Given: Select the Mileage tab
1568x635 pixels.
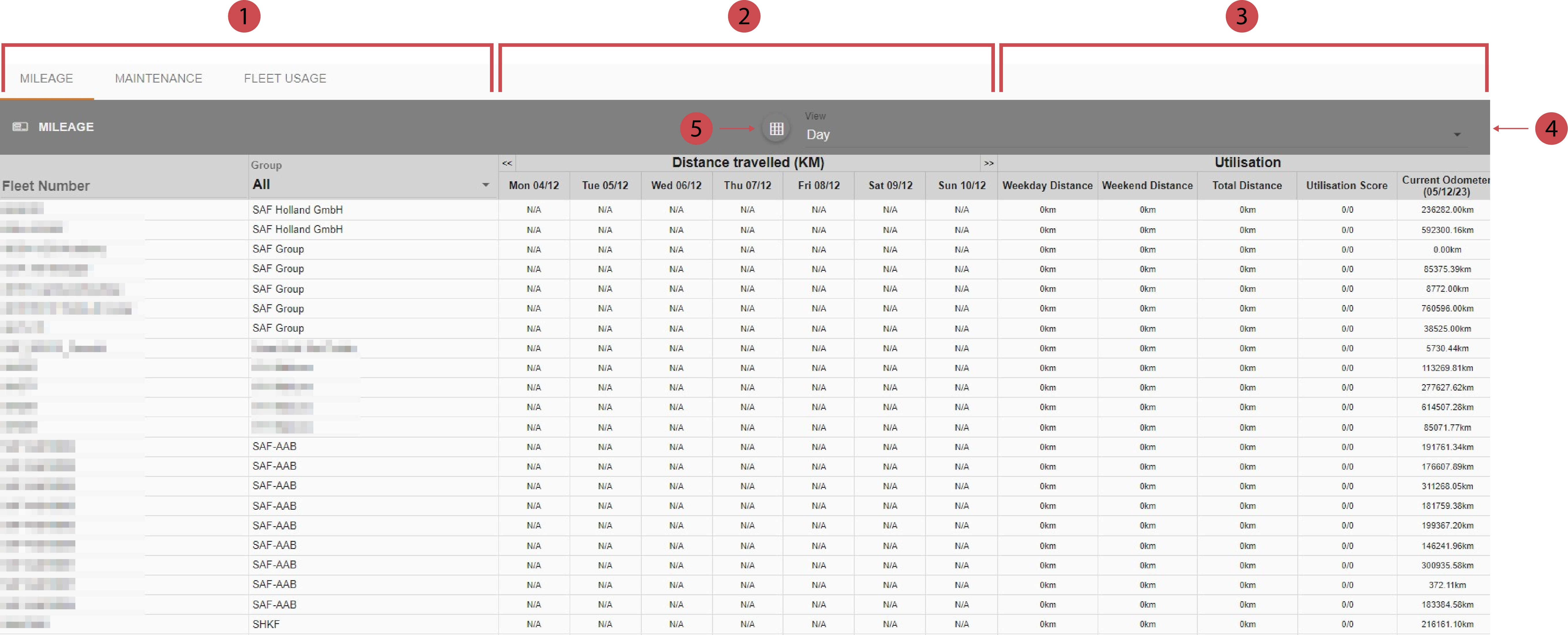Looking at the screenshot, I should pos(46,79).
